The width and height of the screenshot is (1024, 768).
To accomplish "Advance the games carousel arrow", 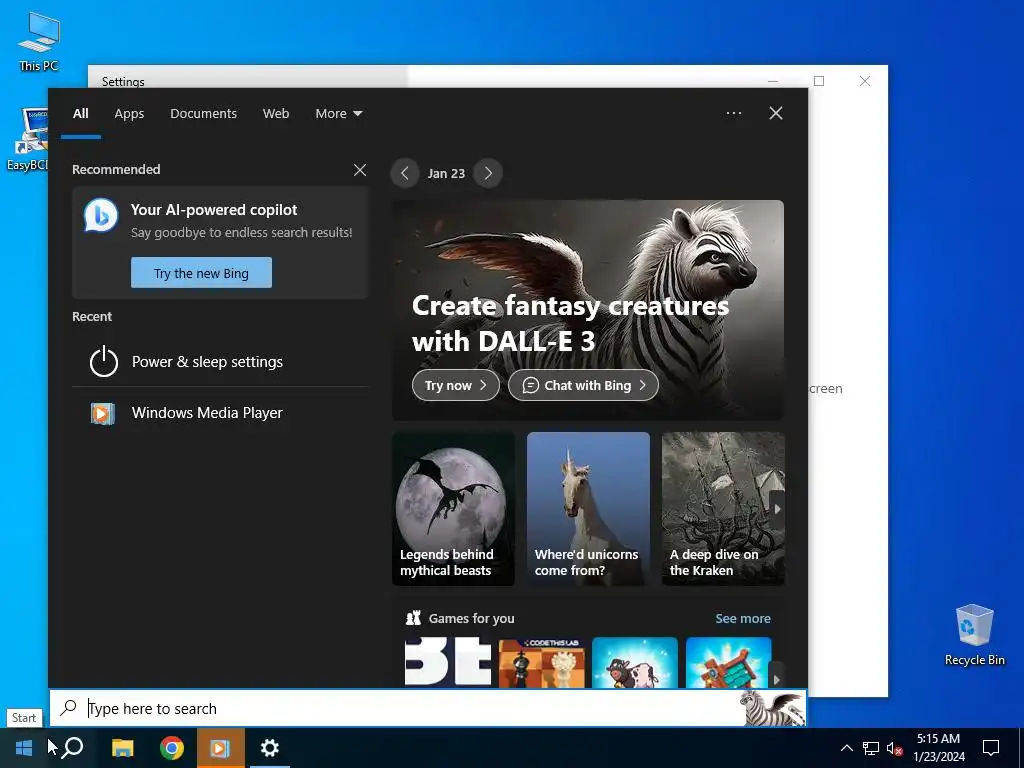I will tap(776, 678).
